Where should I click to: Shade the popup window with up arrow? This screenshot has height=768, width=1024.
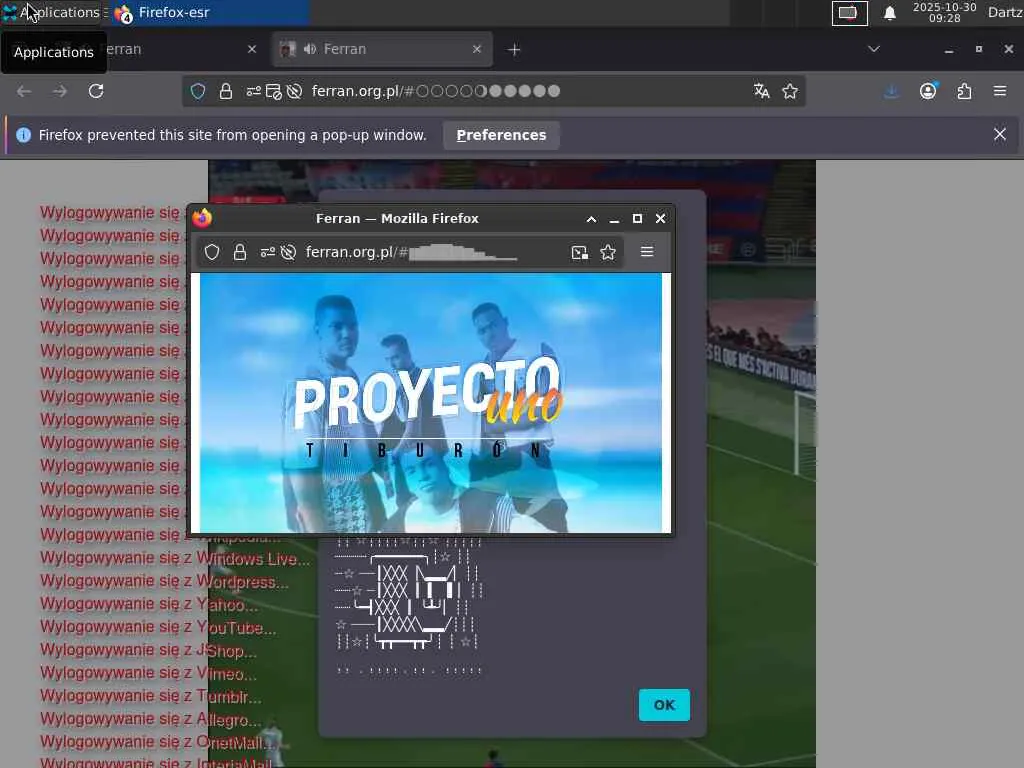591,219
